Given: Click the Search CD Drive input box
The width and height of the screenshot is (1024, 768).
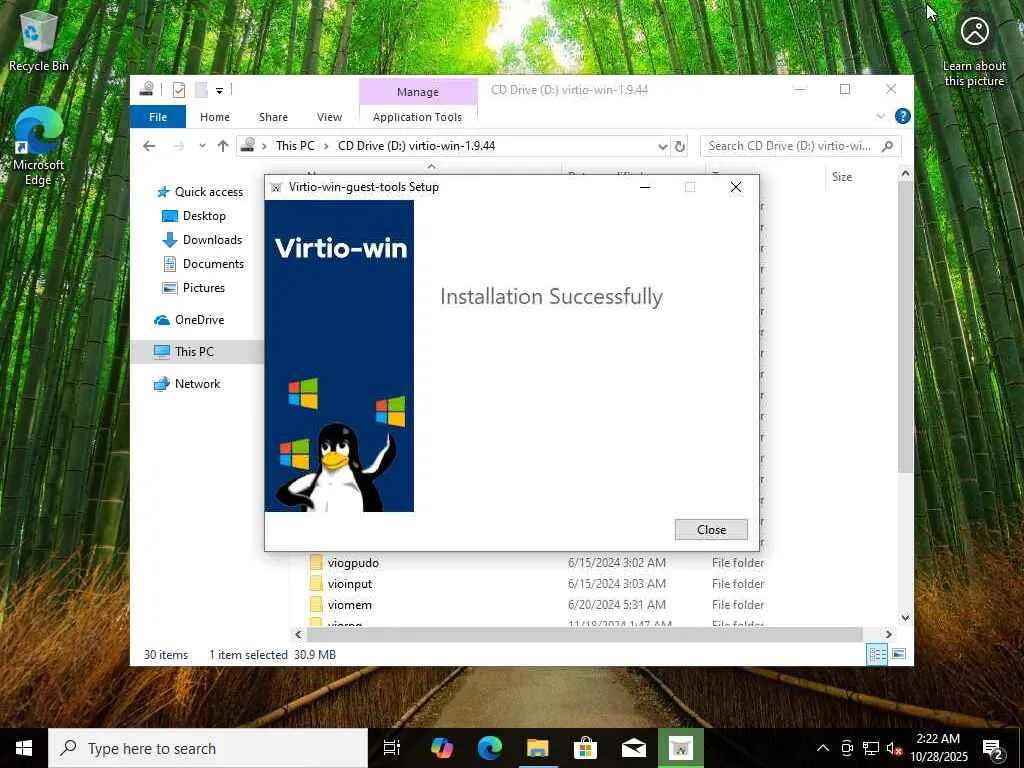Looking at the screenshot, I should [792, 146].
